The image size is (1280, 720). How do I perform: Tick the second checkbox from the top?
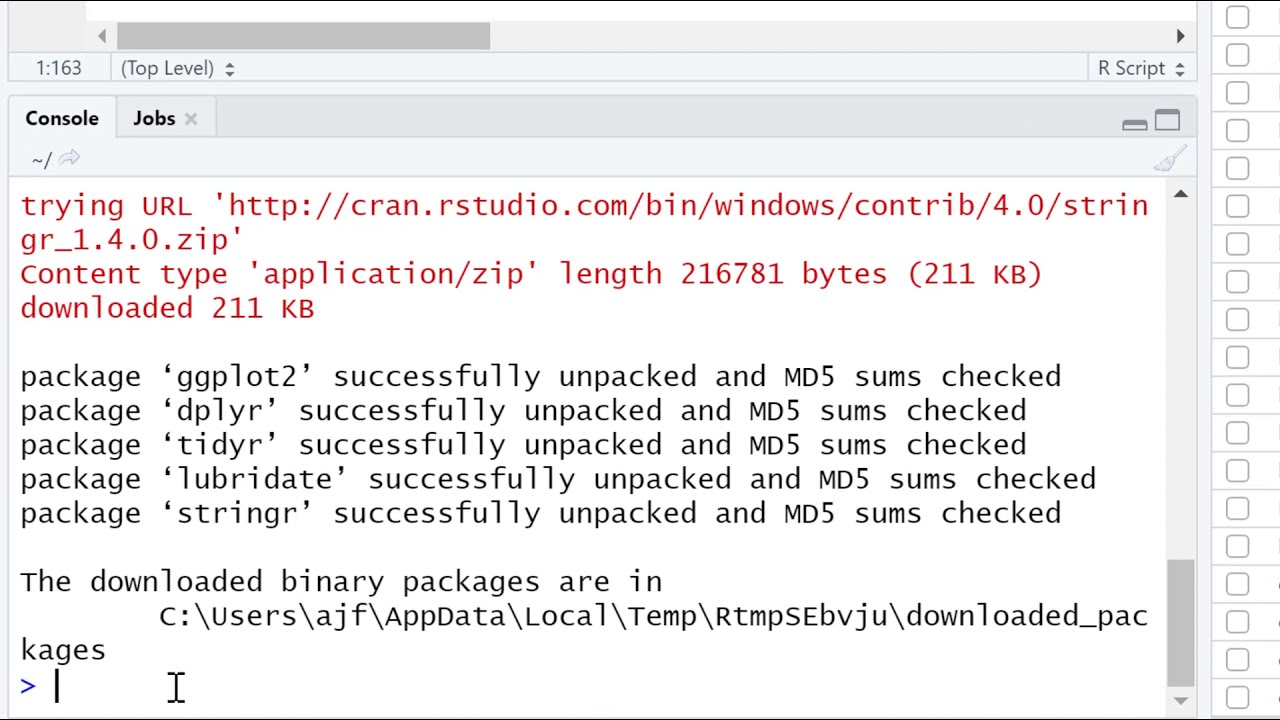1237,55
